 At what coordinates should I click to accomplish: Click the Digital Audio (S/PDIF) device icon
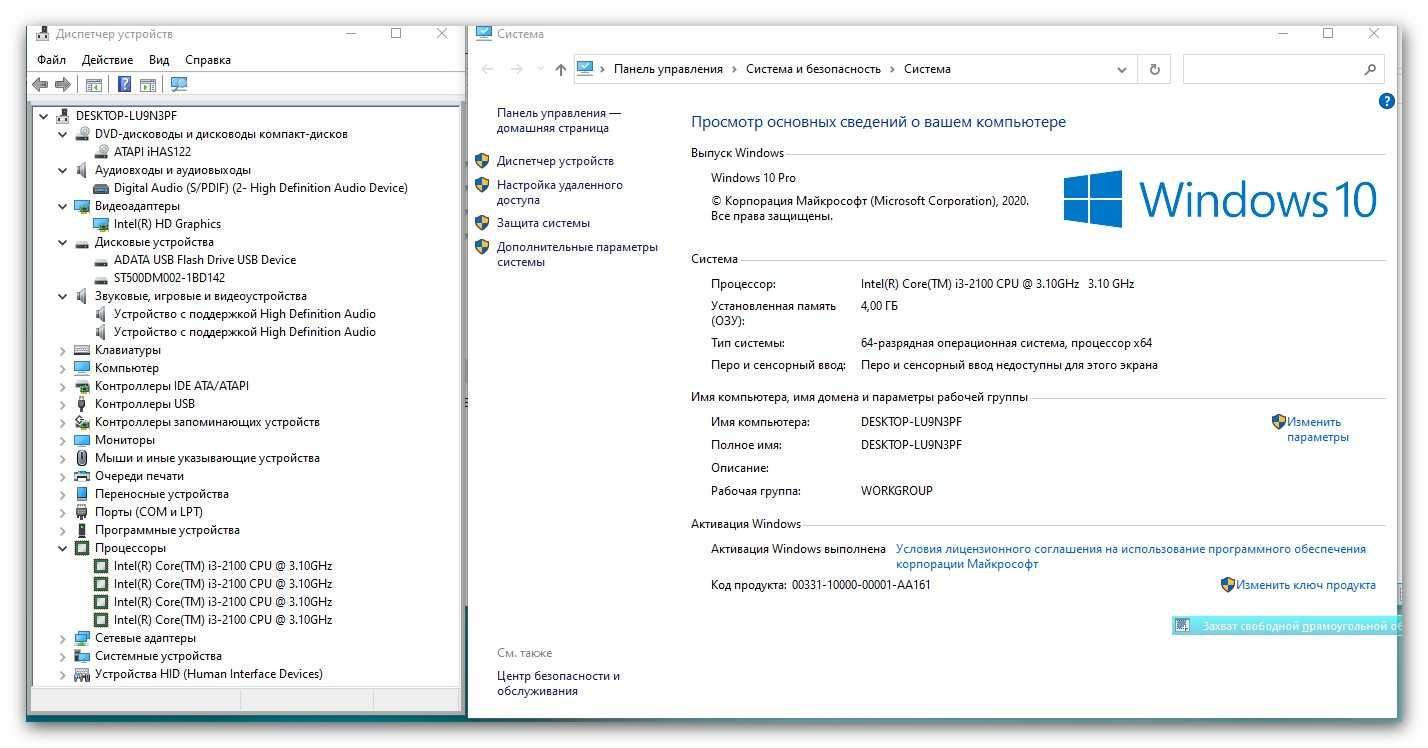click(101, 188)
